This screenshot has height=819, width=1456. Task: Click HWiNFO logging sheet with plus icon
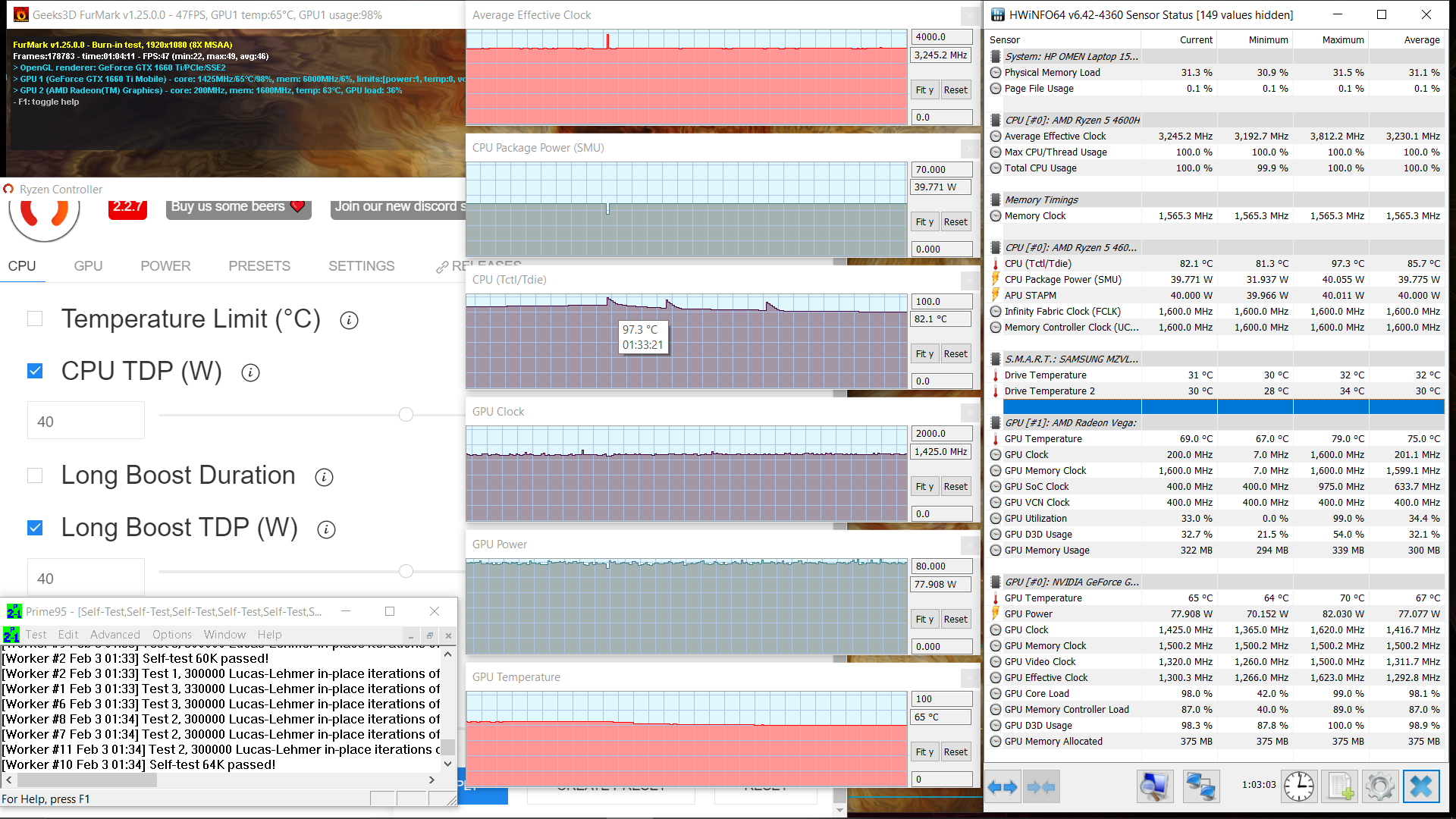pyautogui.click(x=1340, y=786)
